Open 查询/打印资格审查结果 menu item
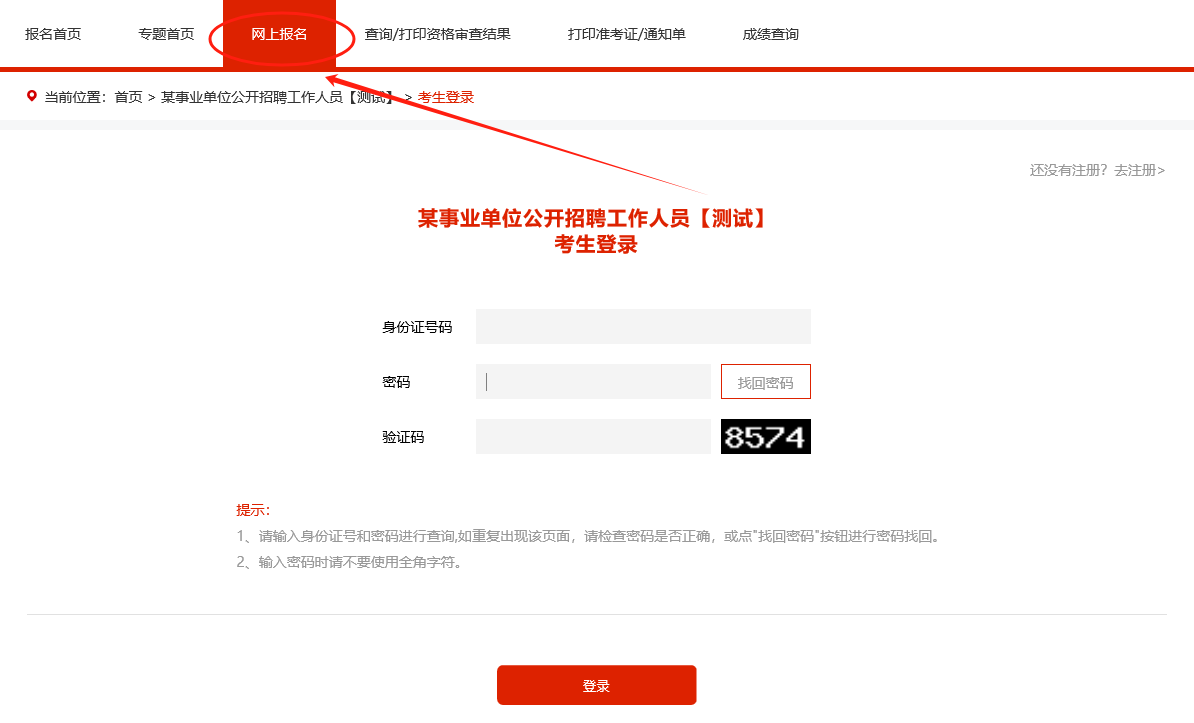 437,34
